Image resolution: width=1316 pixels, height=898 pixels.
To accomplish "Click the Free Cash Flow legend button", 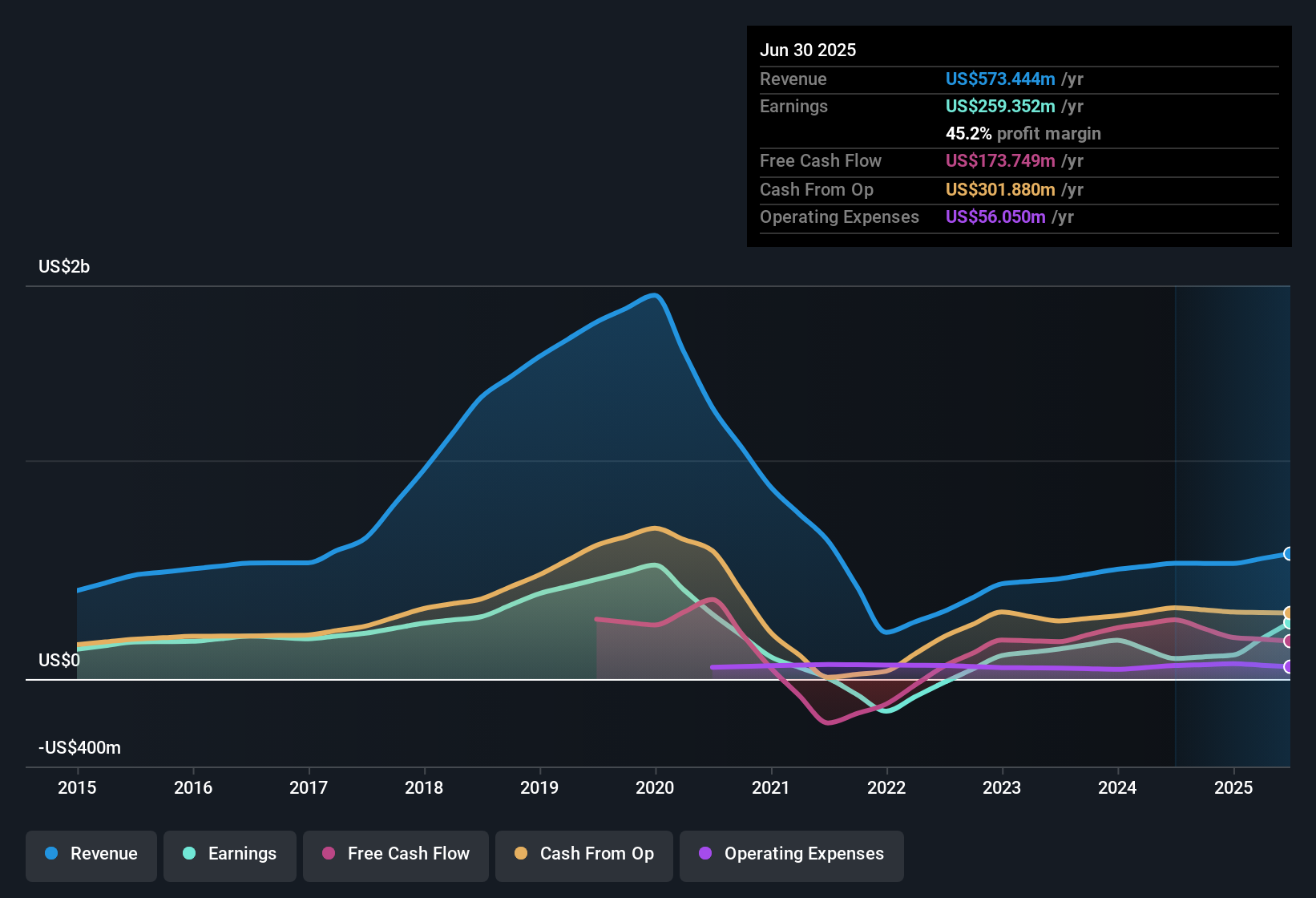I will (x=395, y=854).
